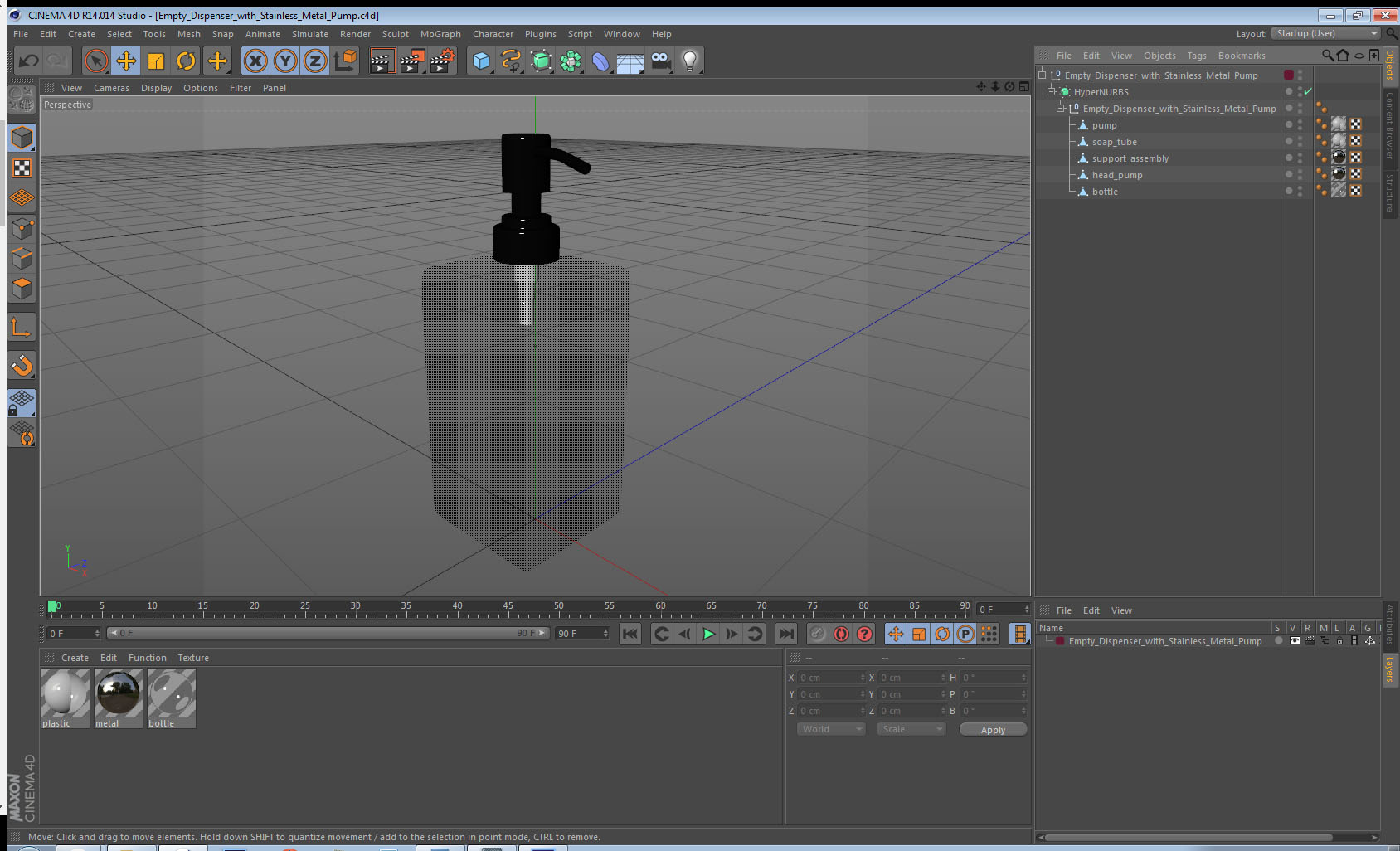1400x851 pixels.
Task: Open the Scale mode dropdown
Action: [x=911, y=729]
